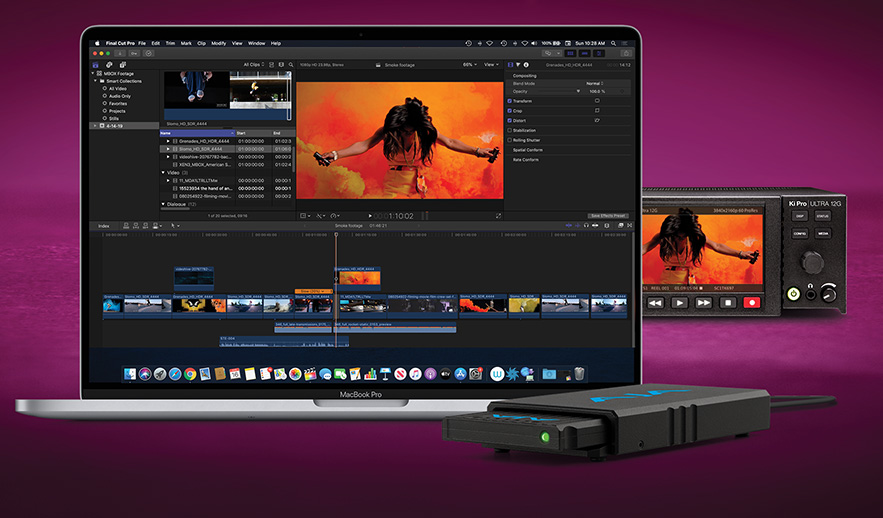Open the Trash in the Dock
This screenshot has width=883, height=518.
click(x=579, y=373)
